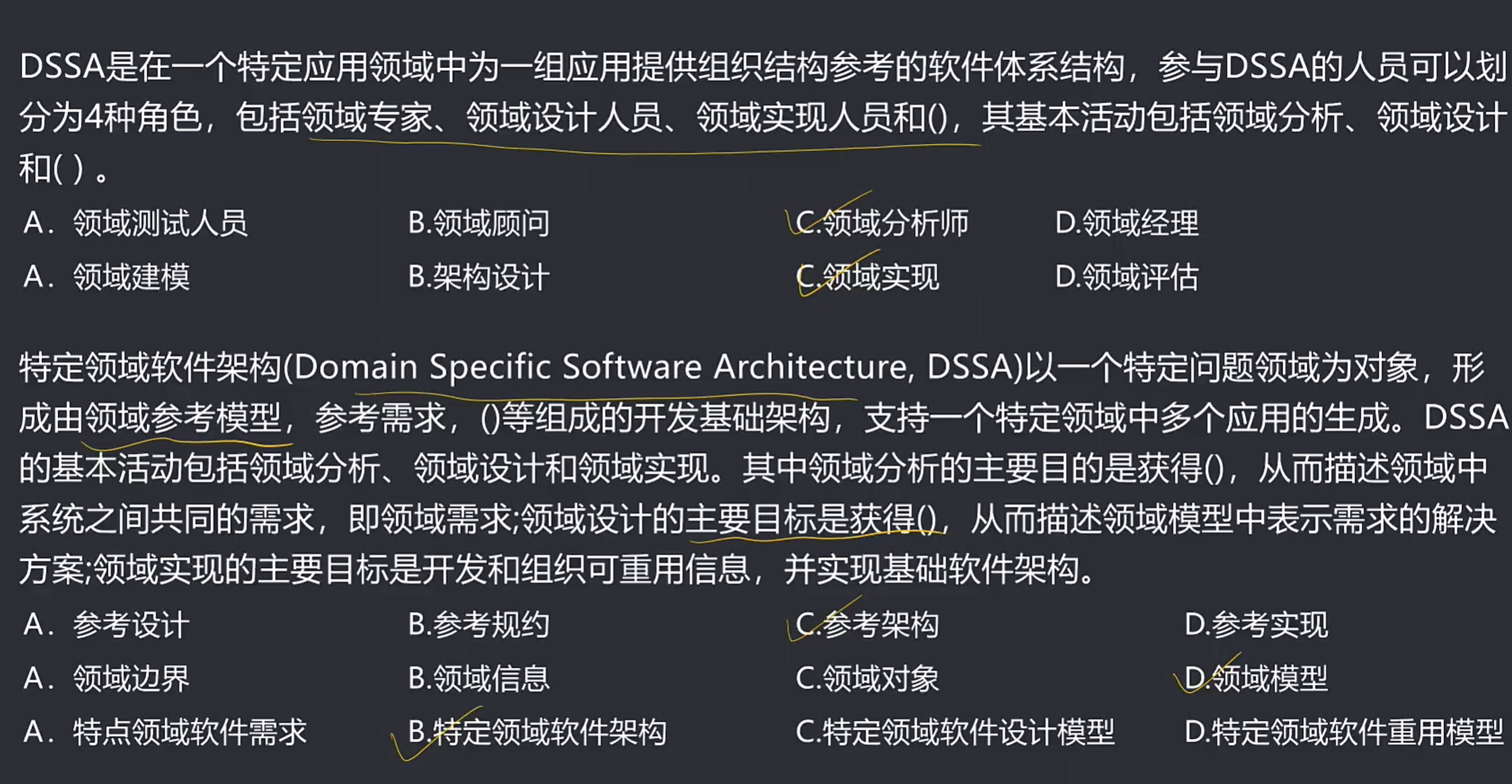Choose answer D.领域评估

point(1127,277)
